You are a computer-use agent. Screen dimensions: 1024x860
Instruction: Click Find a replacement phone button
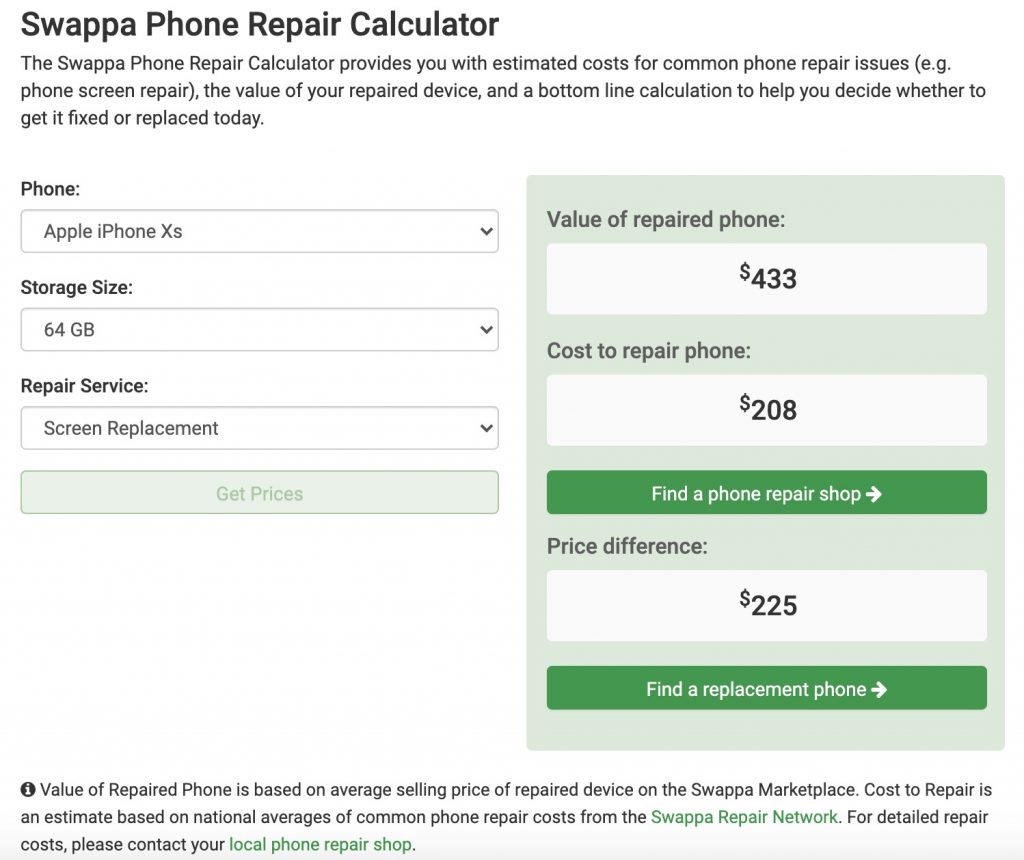767,688
